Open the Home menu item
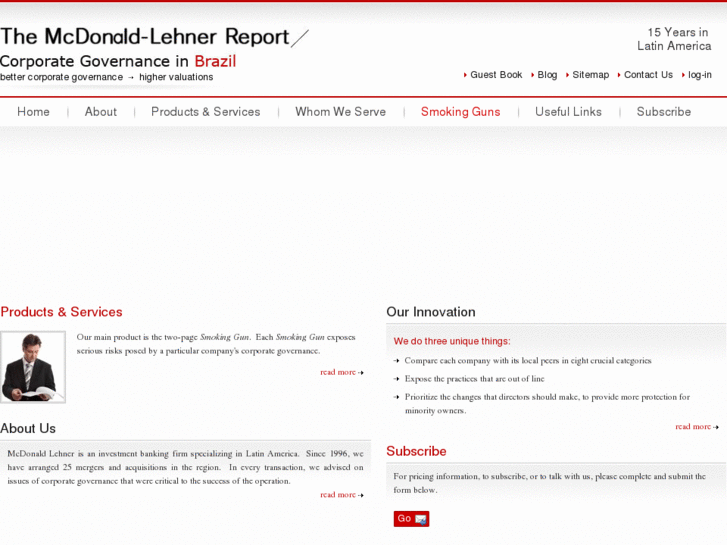Screen dimensions: 727x545 (33, 112)
